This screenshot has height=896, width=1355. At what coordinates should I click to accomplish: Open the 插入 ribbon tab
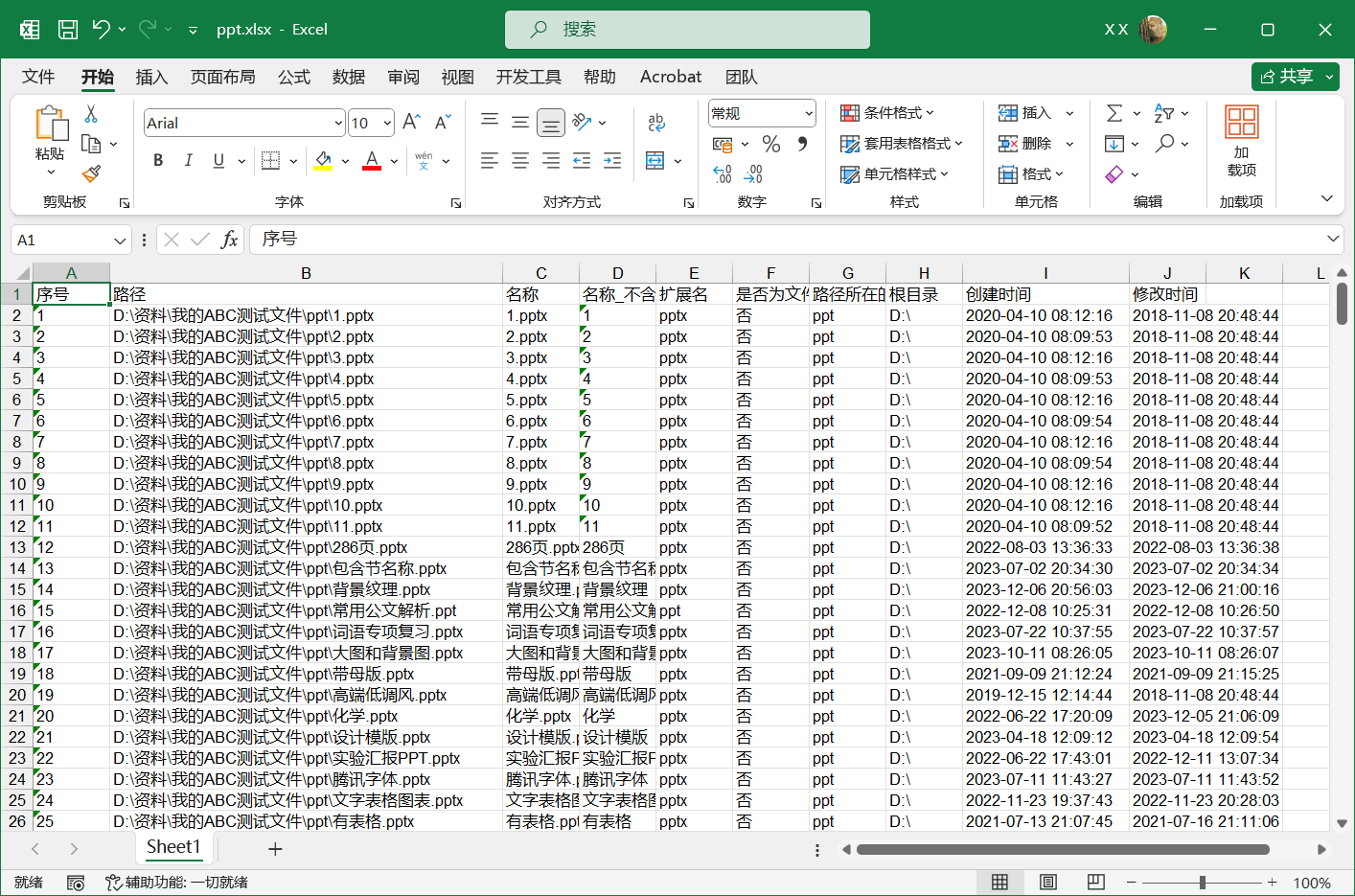(x=151, y=77)
